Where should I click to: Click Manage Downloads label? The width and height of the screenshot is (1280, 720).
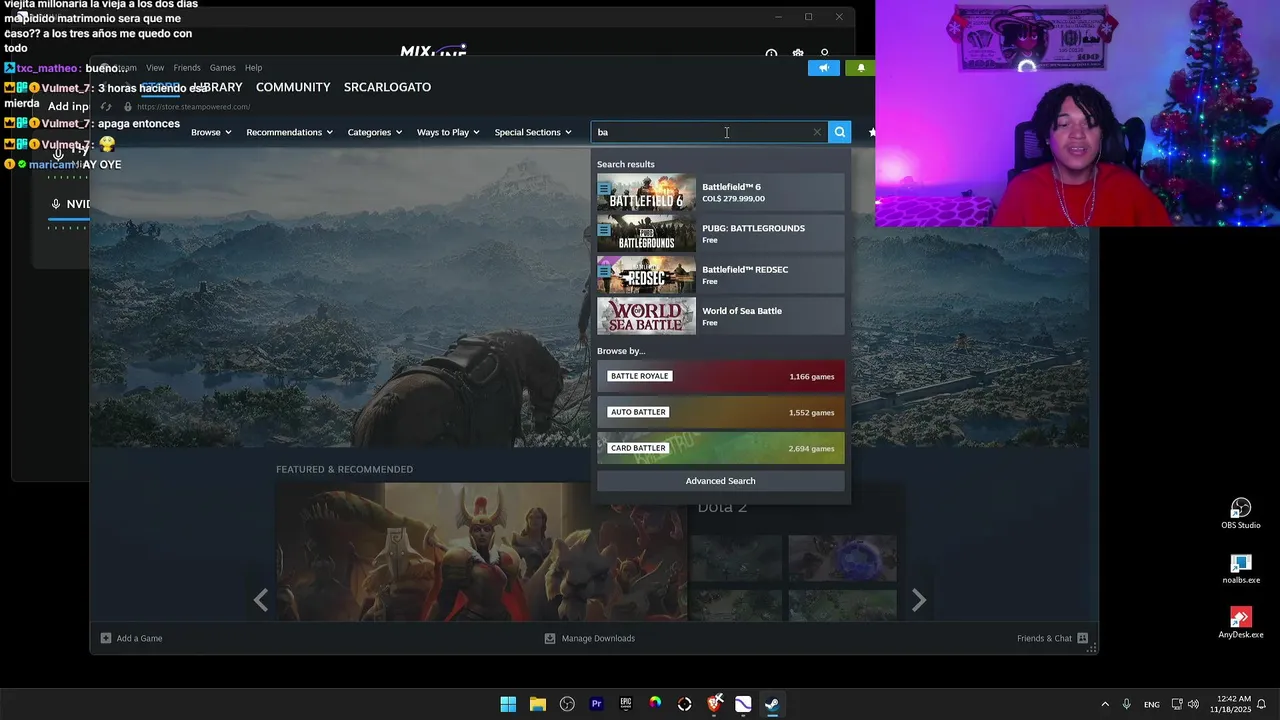pyautogui.click(x=598, y=638)
